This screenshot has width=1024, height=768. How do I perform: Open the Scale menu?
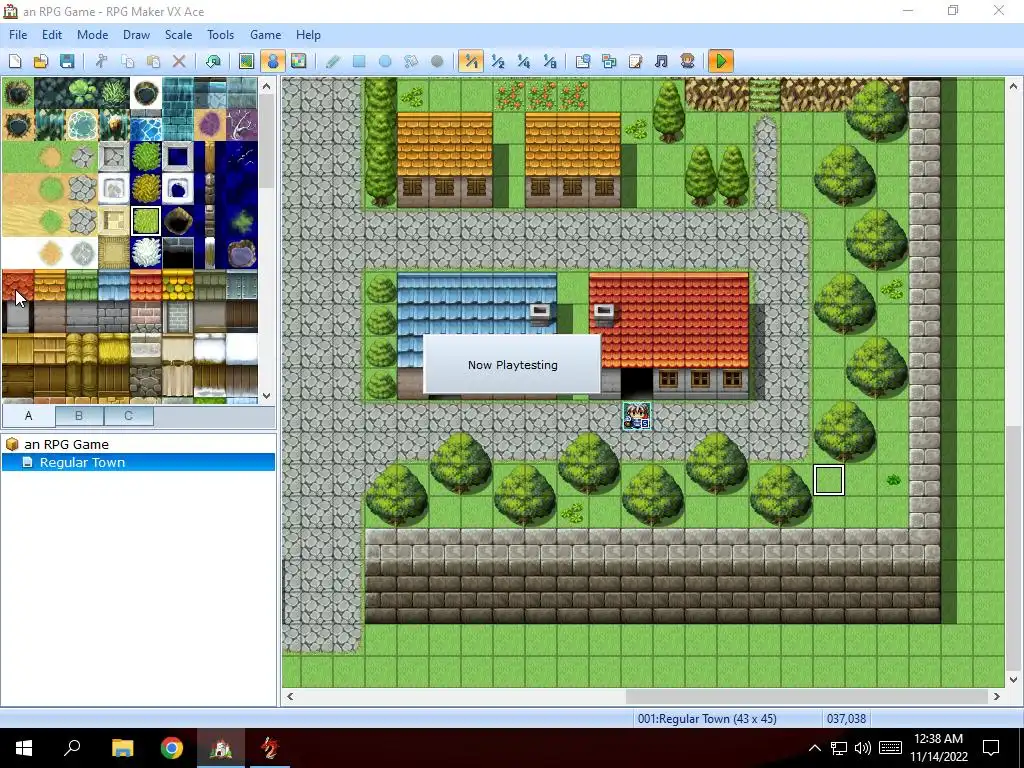pyautogui.click(x=178, y=35)
